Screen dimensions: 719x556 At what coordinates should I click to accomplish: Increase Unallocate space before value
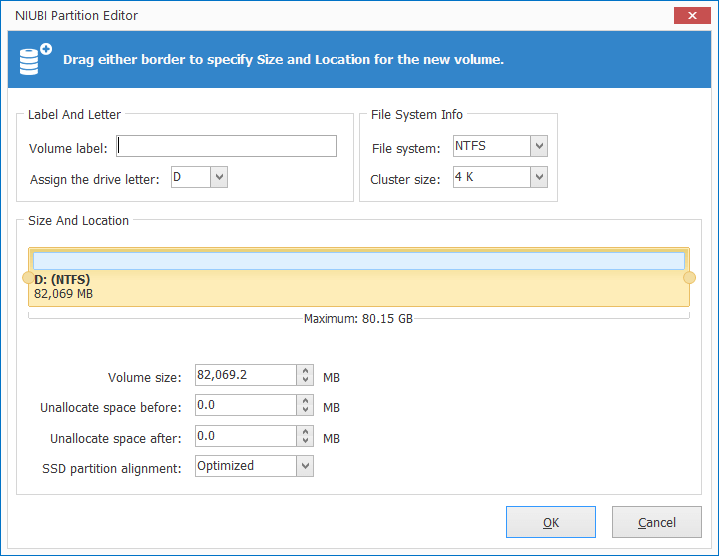pyautogui.click(x=305, y=400)
